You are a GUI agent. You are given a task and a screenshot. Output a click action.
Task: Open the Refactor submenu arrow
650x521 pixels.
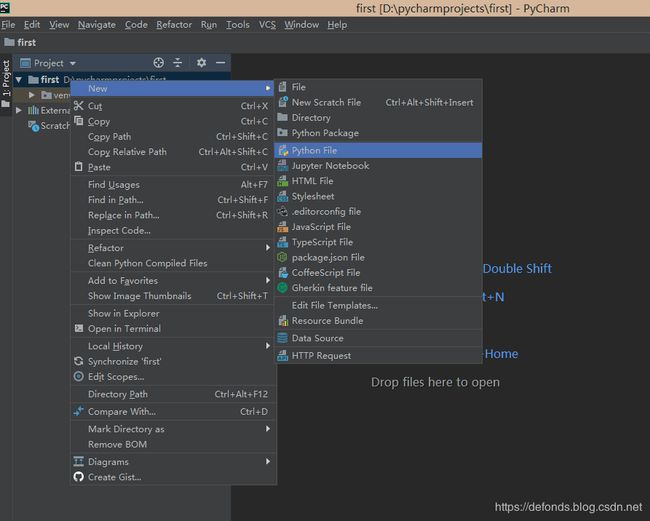268,247
